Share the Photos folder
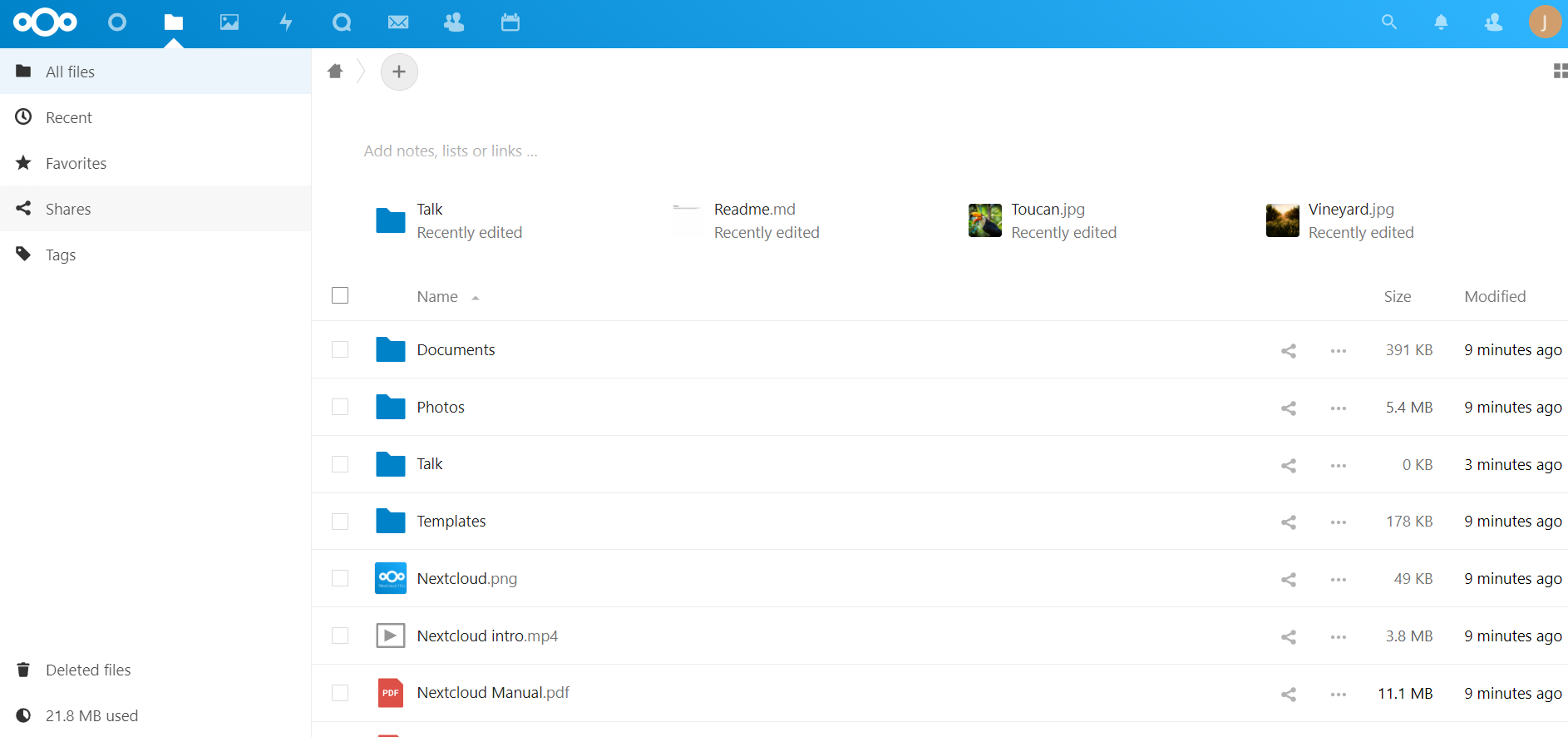The height and width of the screenshot is (737, 1568). (1289, 408)
